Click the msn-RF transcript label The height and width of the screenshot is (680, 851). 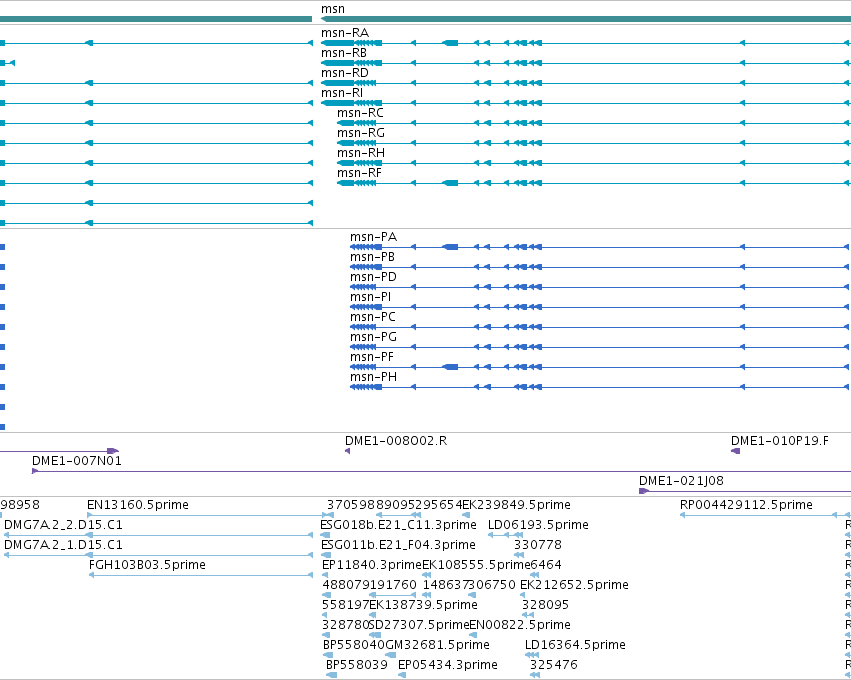click(x=359, y=173)
